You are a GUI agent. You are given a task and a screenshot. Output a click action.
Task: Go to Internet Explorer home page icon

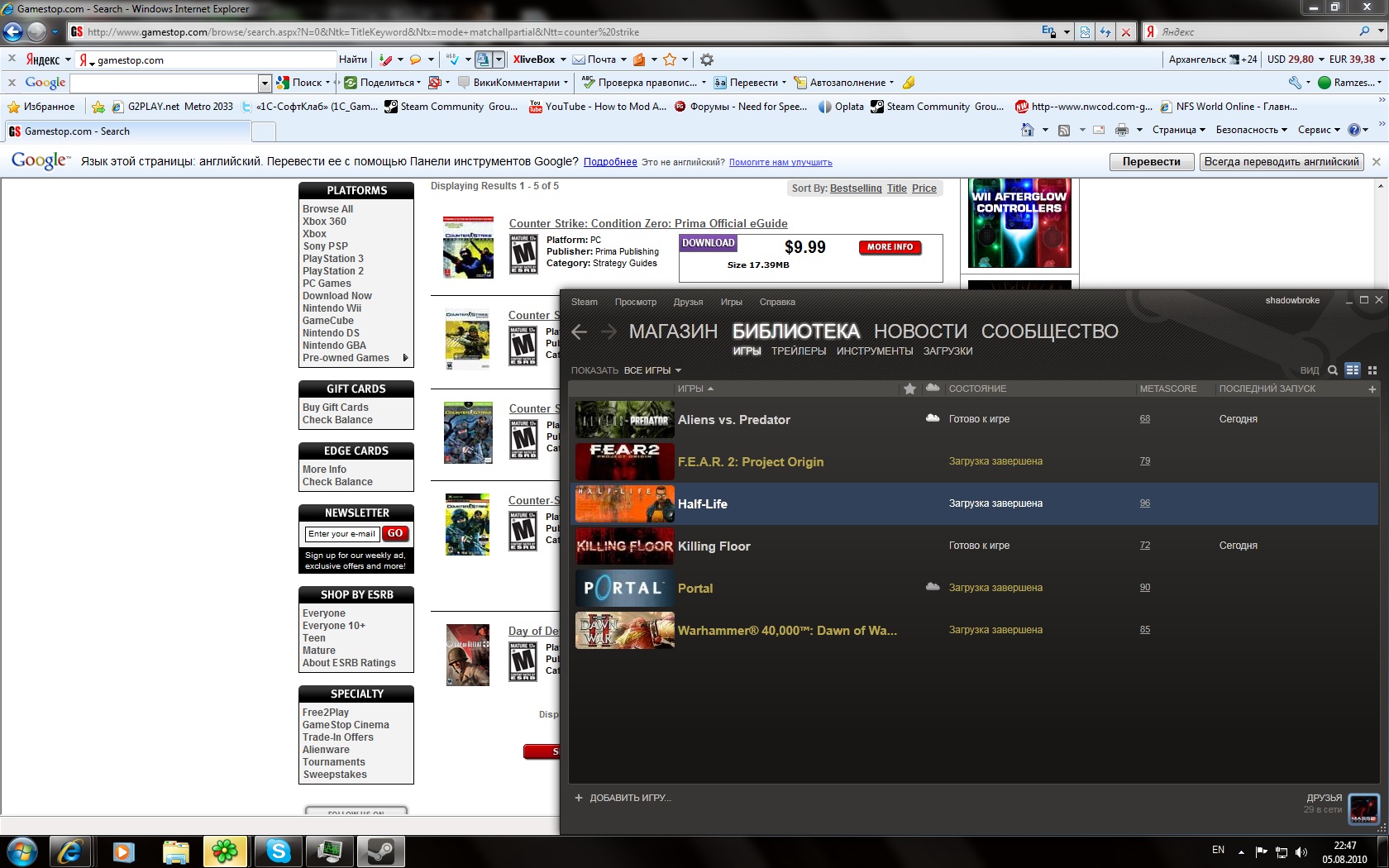coord(1028,130)
